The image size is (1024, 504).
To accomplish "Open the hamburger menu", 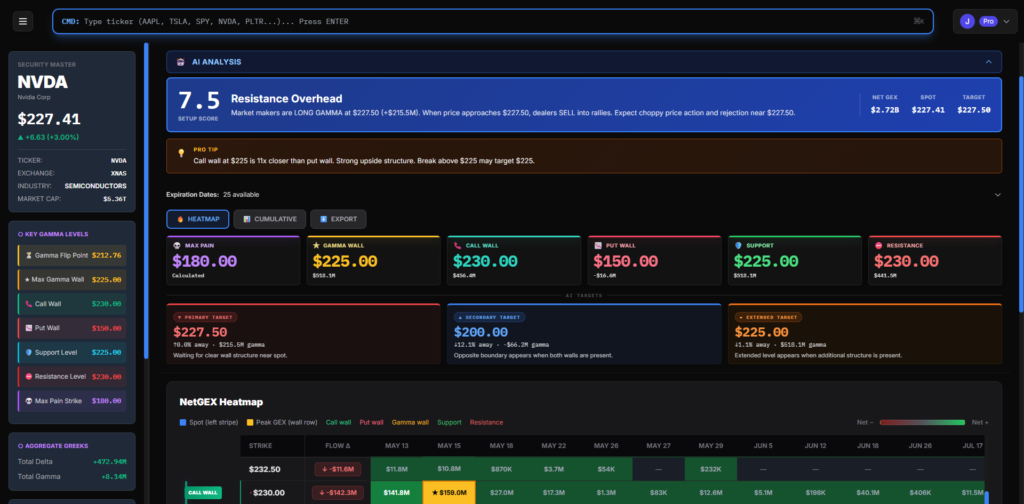I will tap(23, 22).
